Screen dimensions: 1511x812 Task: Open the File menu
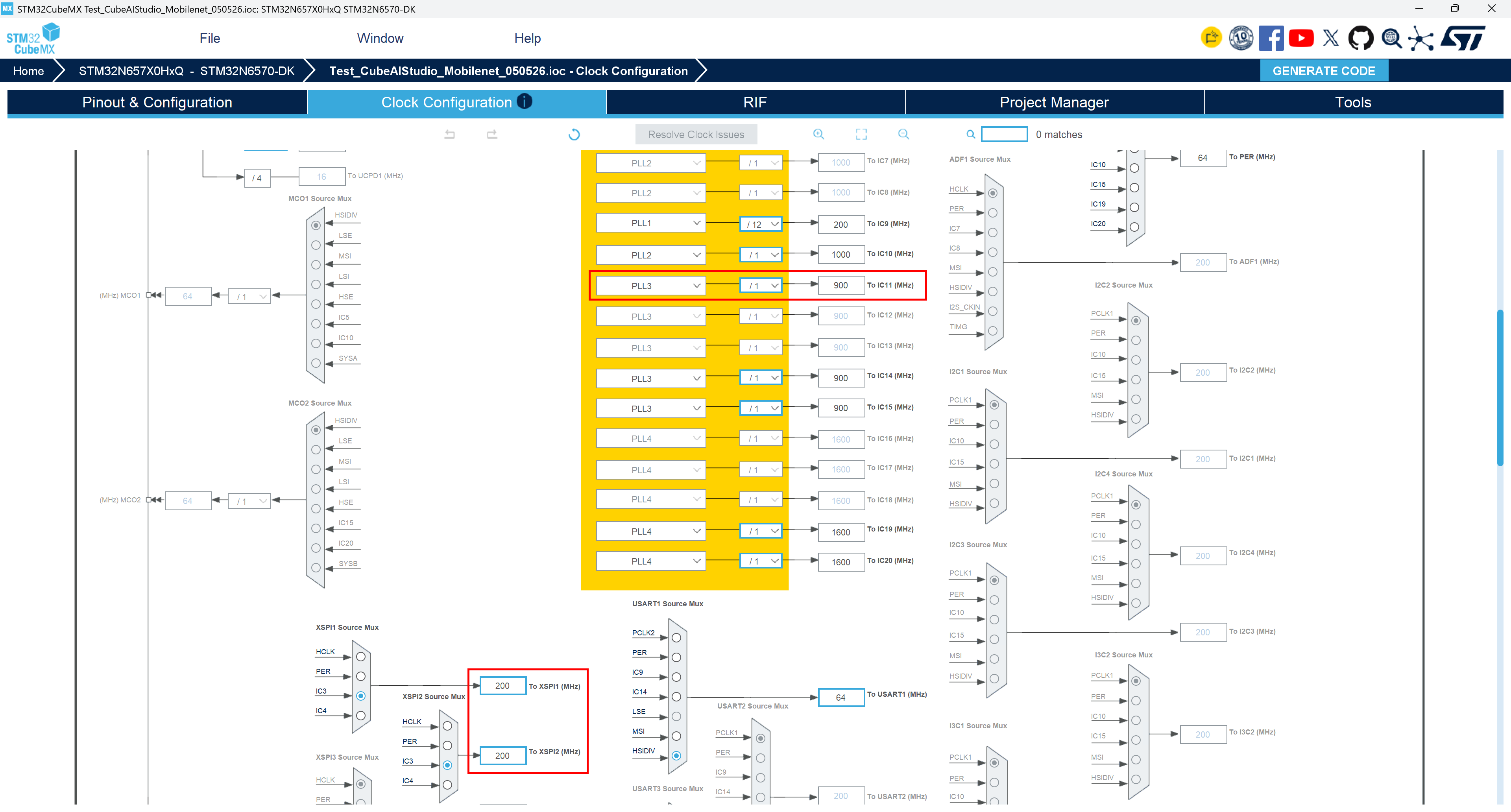(x=210, y=38)
